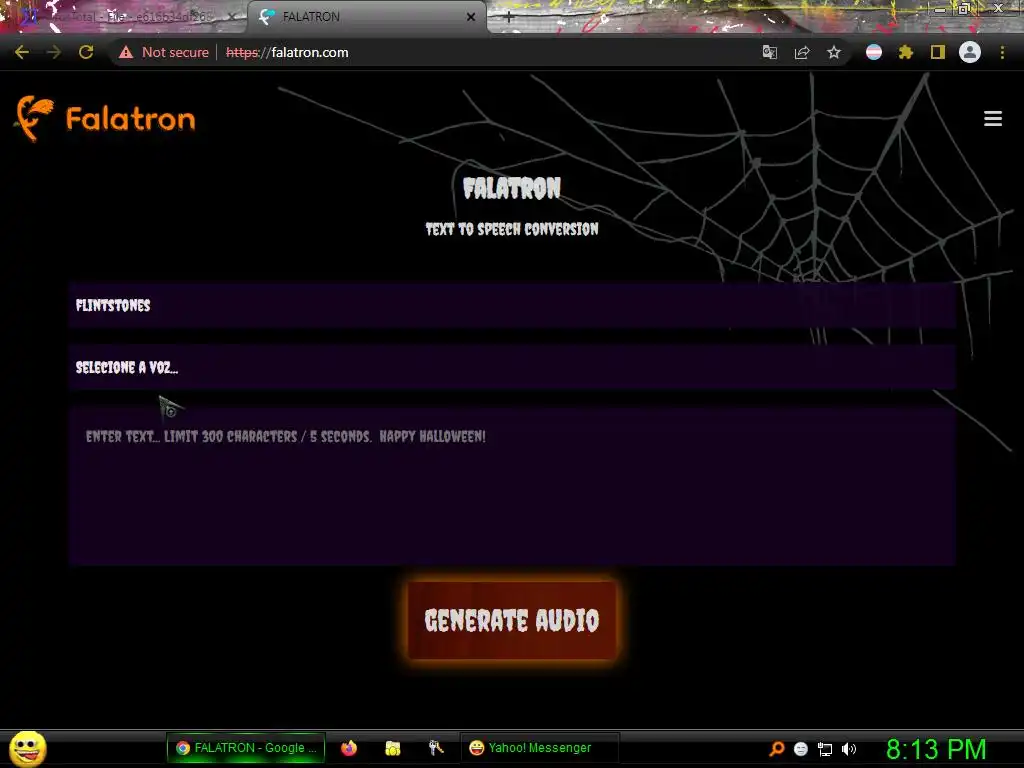Close the FALATRON tab
Image resolution: width=1024 pixels, height=768 pixels.
click(x=471, y=17)
